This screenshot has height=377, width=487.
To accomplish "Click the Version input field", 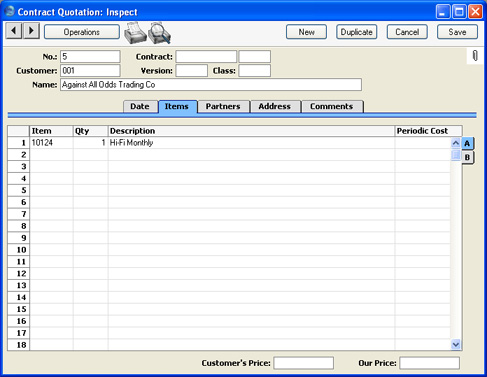I will [192, 71].
